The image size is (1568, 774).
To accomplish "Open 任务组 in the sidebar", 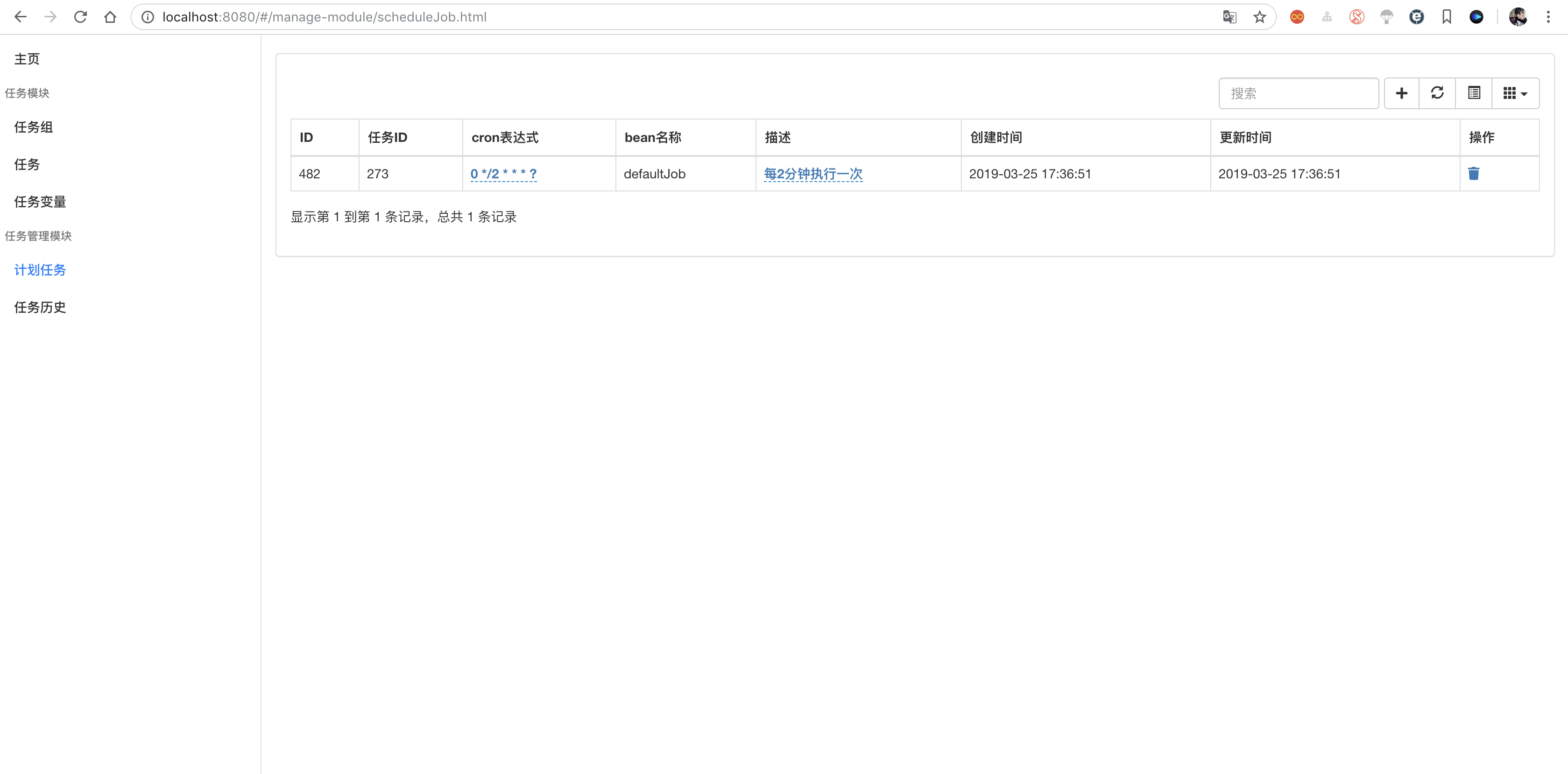I will [x=34, y=127].
